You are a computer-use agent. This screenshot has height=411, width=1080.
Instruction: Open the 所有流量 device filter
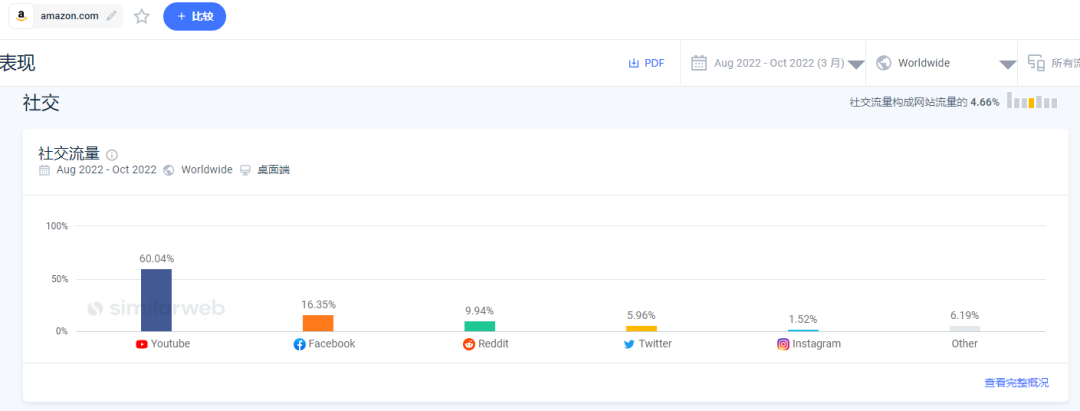pos(1050,63)
